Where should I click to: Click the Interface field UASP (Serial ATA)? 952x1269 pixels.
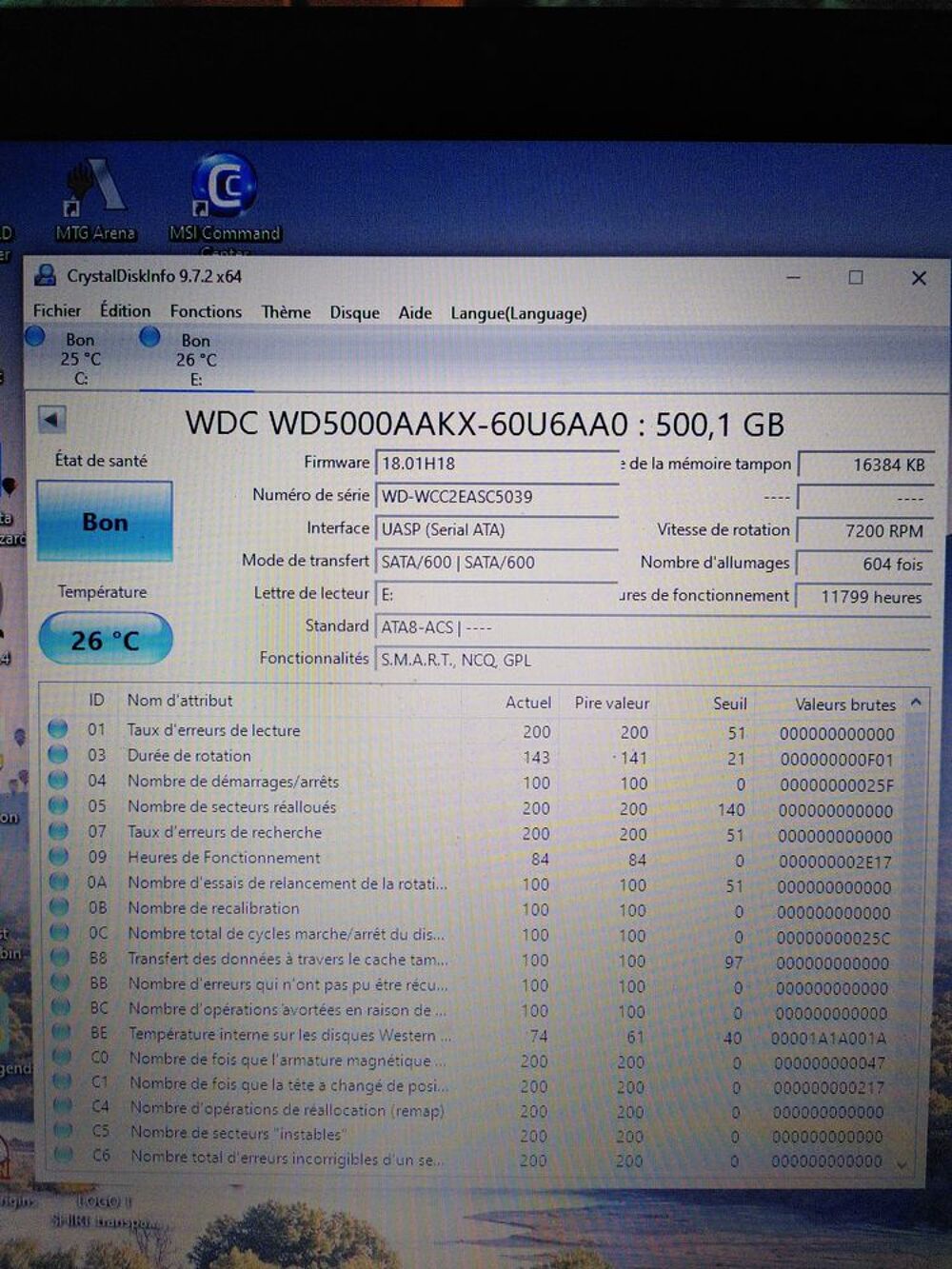pos(497,529)
